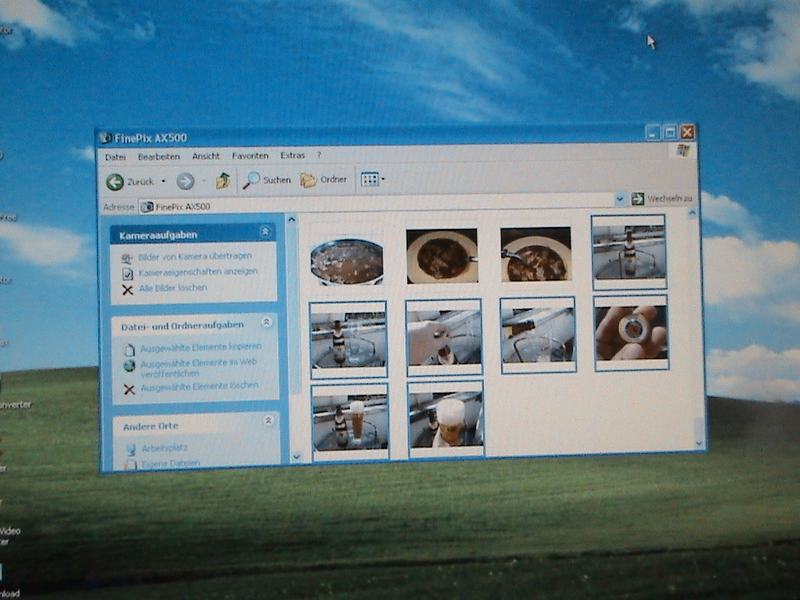Click the Arbeitsplatz computer icon
This screenshot has width=800, height=600.
point(131,449)
